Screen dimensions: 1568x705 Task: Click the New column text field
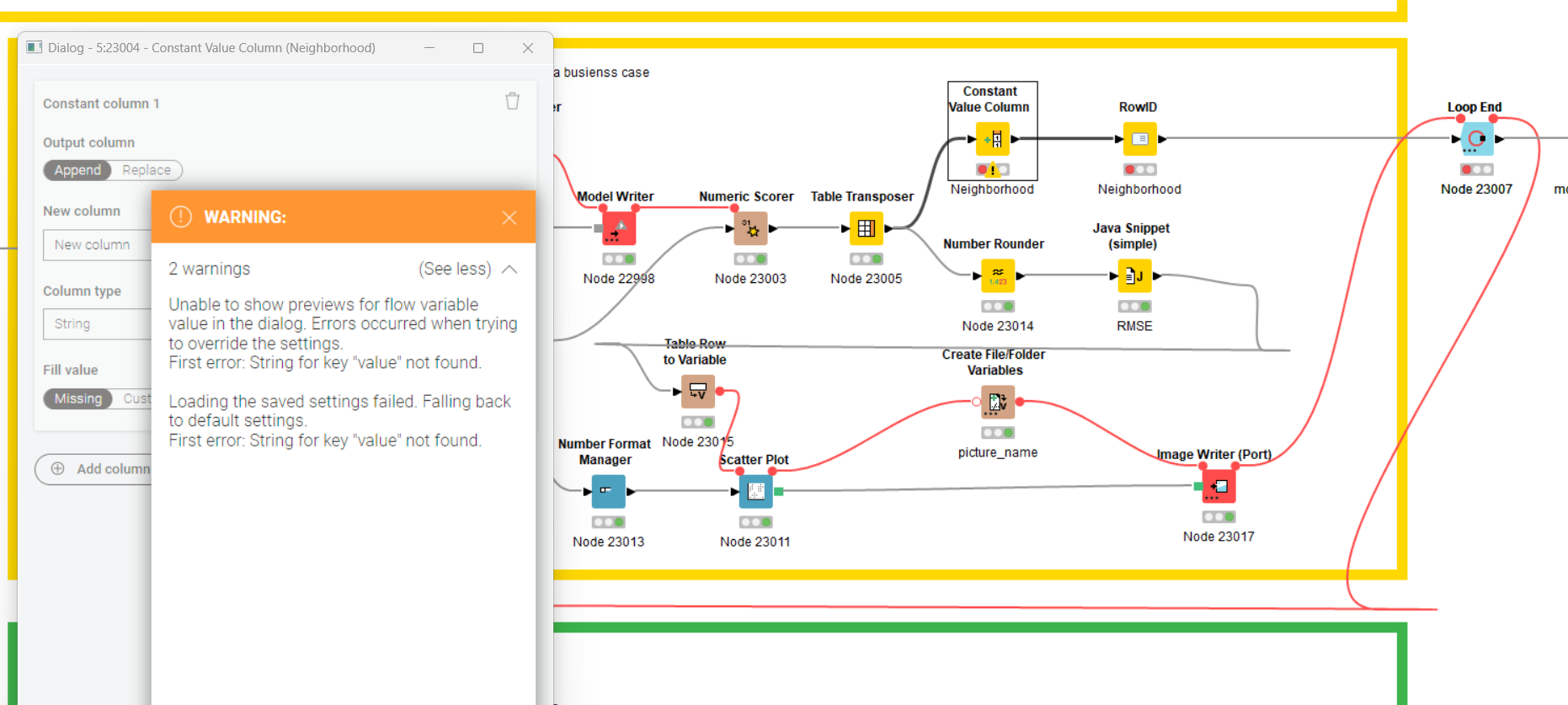[97, 245]
